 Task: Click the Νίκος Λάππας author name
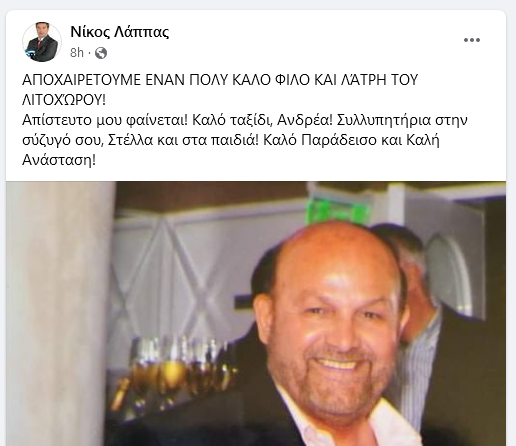click(120, 32)
